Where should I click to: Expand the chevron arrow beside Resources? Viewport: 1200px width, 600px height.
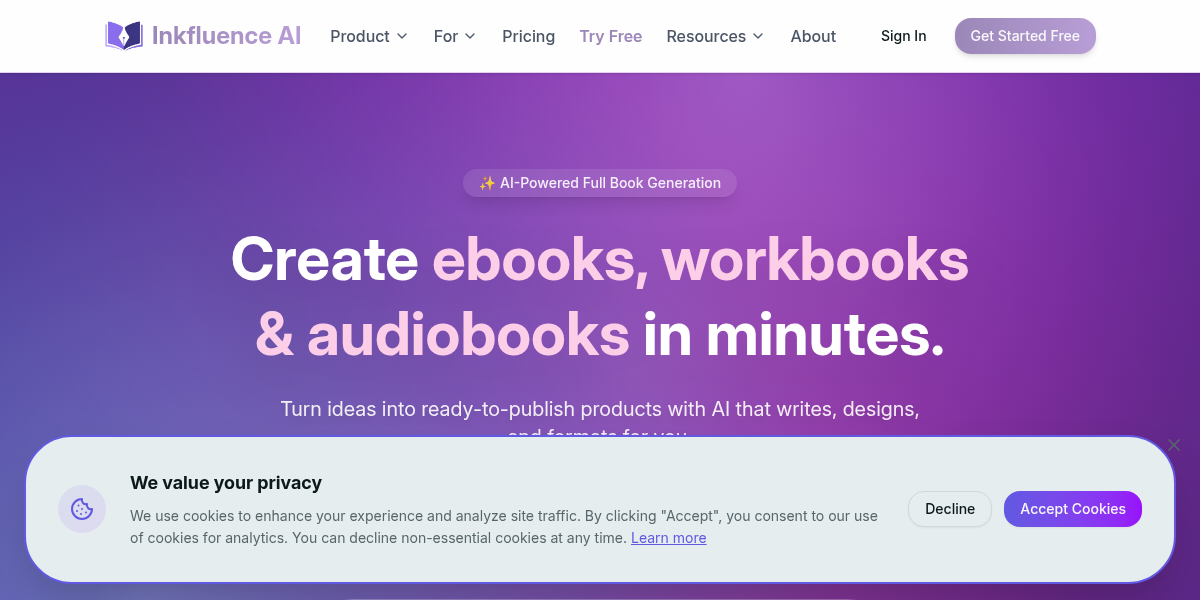tap(758, 36)
